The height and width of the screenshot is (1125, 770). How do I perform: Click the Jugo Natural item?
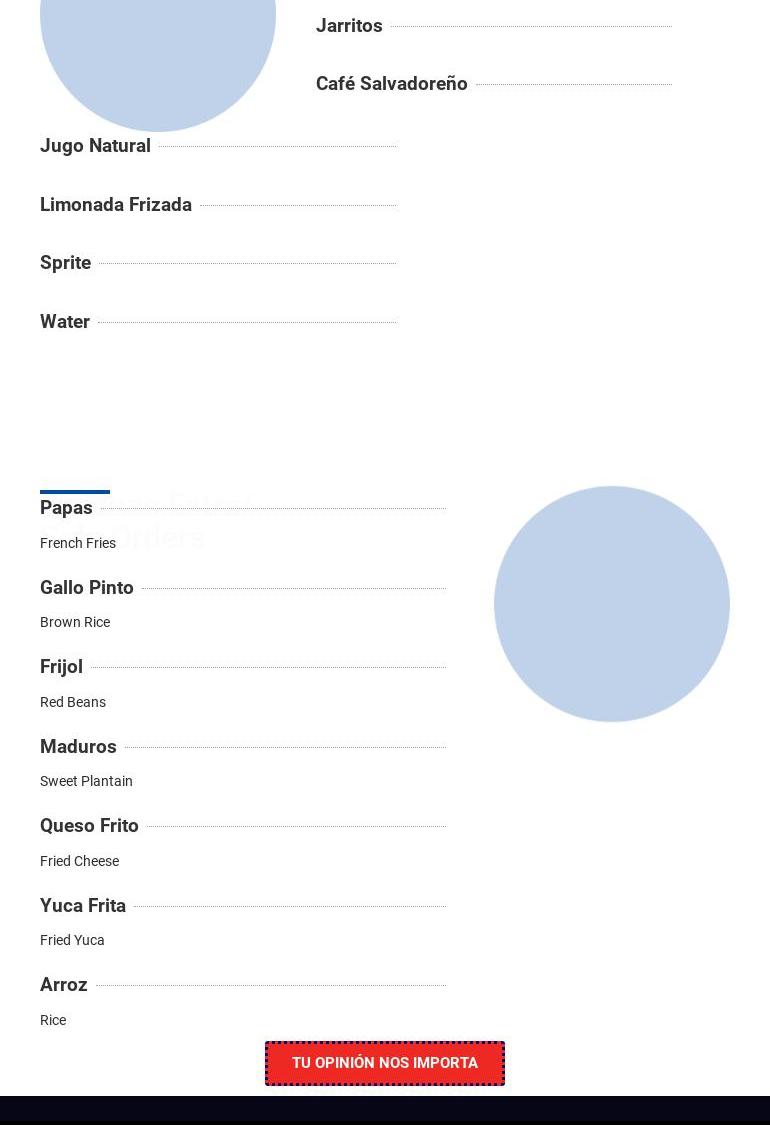coord(95,146)
